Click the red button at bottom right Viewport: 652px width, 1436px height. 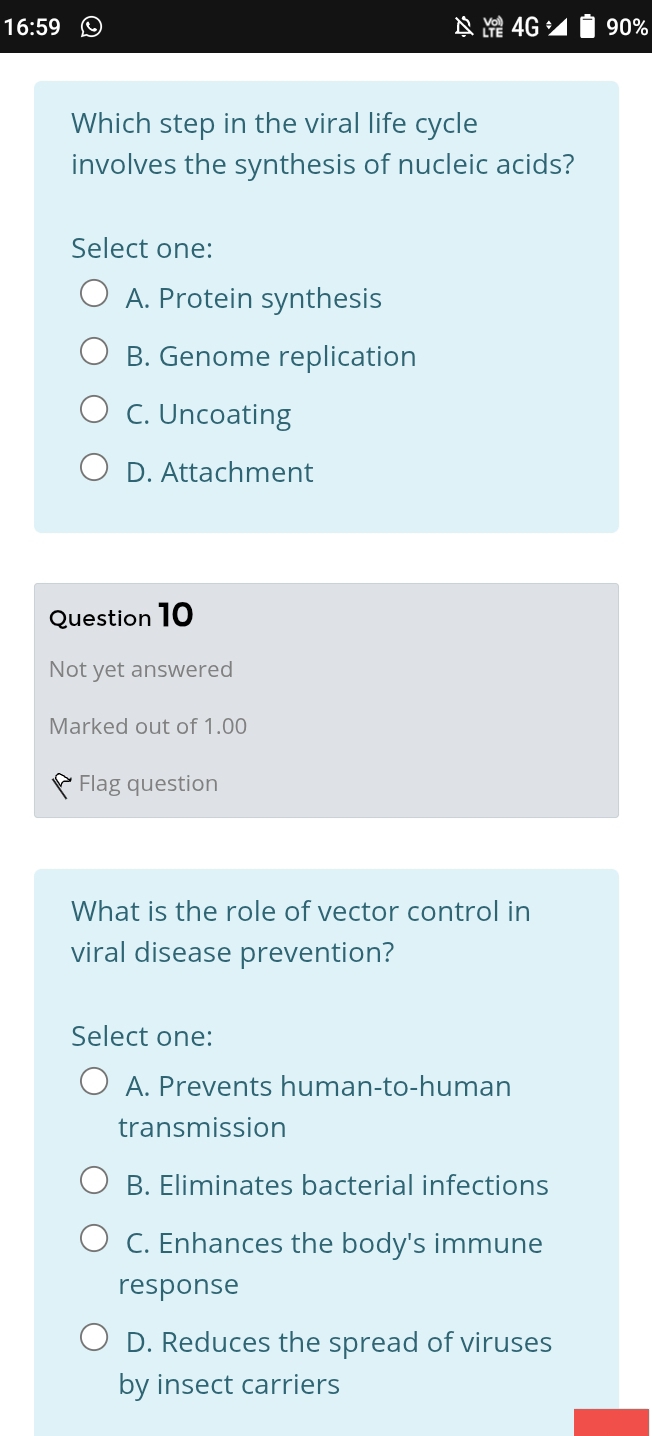[x=611, y=1422]
